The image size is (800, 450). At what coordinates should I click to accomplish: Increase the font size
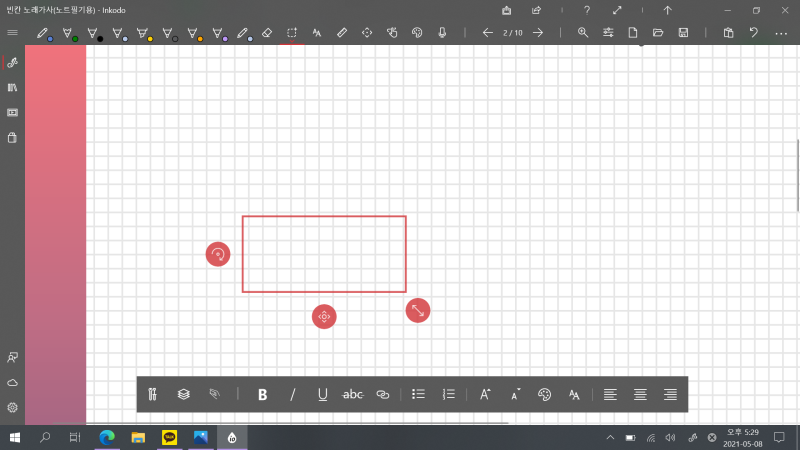pos(485,394)
